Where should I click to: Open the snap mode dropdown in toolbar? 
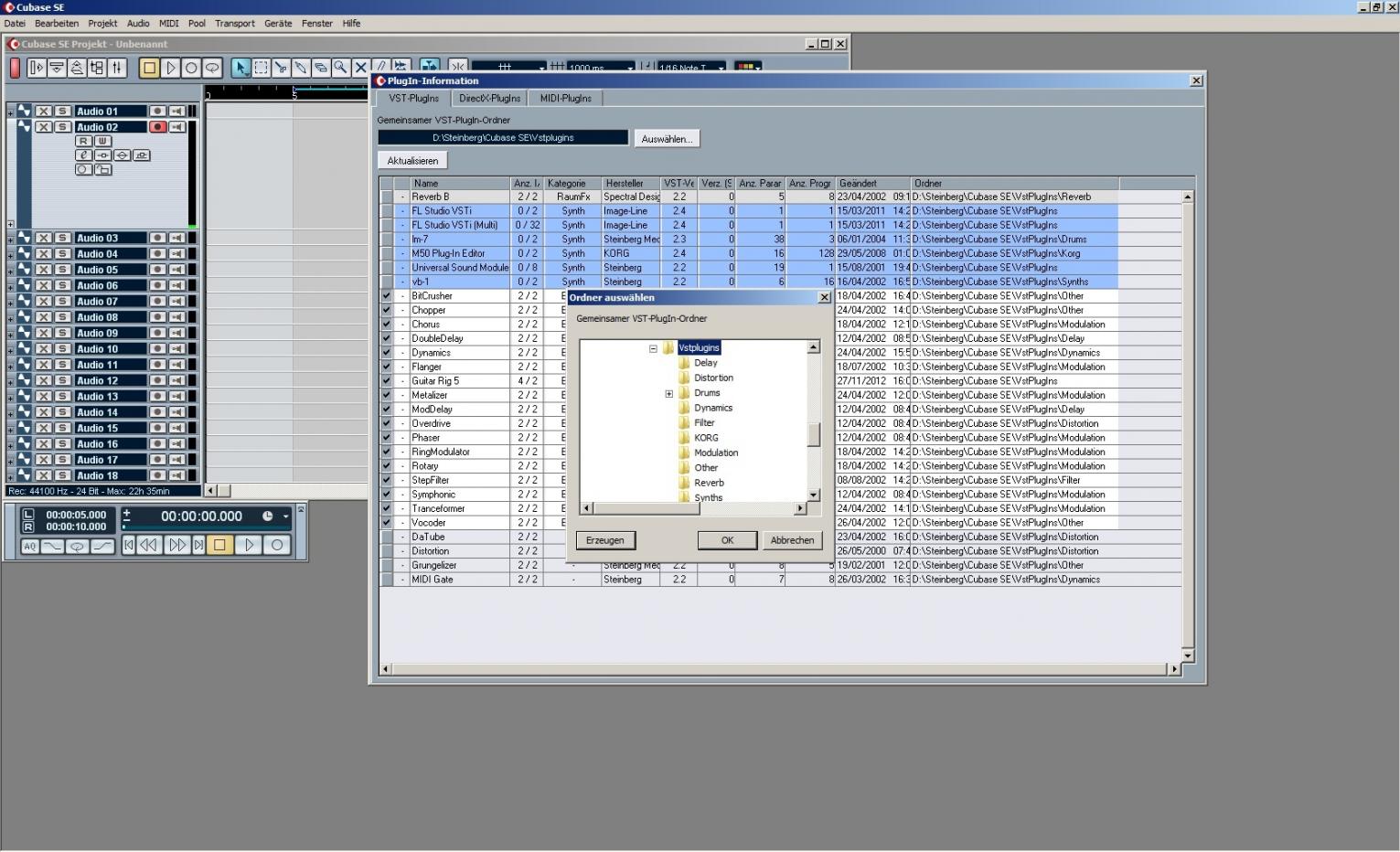(x=541, y=69)
